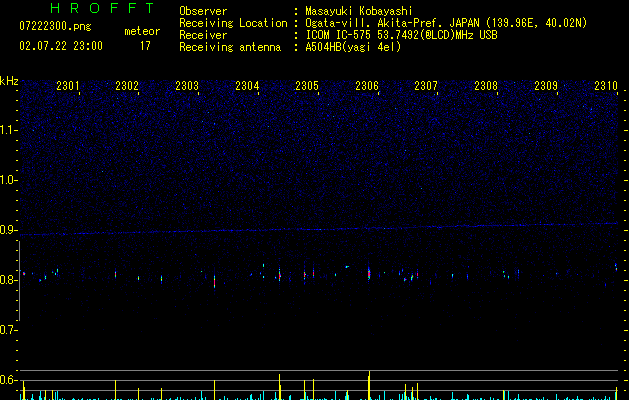The height and width of the screenshot is (400, 629).
Task: Click the 2310 time marker
Action: [x=606, y=86]
